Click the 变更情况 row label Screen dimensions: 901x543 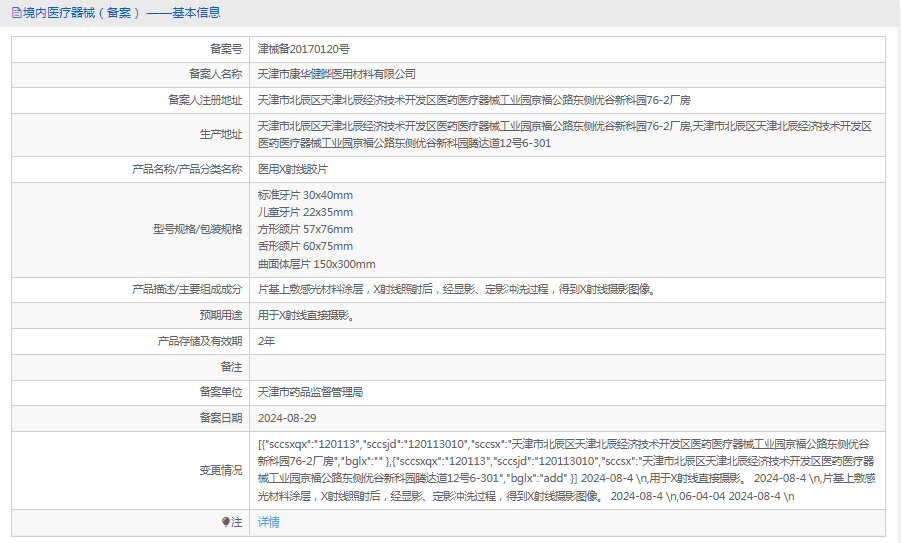coord(221,470)
